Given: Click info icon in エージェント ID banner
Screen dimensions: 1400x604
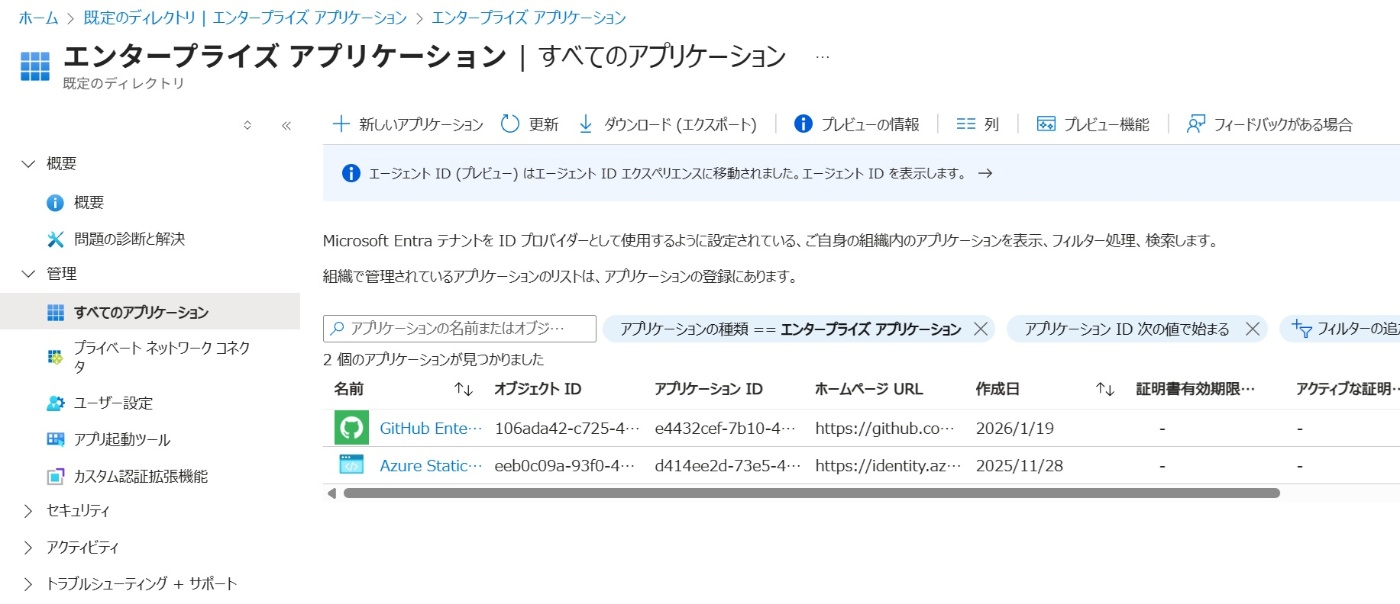Looking at the screenshot, I should coord(351,173).
